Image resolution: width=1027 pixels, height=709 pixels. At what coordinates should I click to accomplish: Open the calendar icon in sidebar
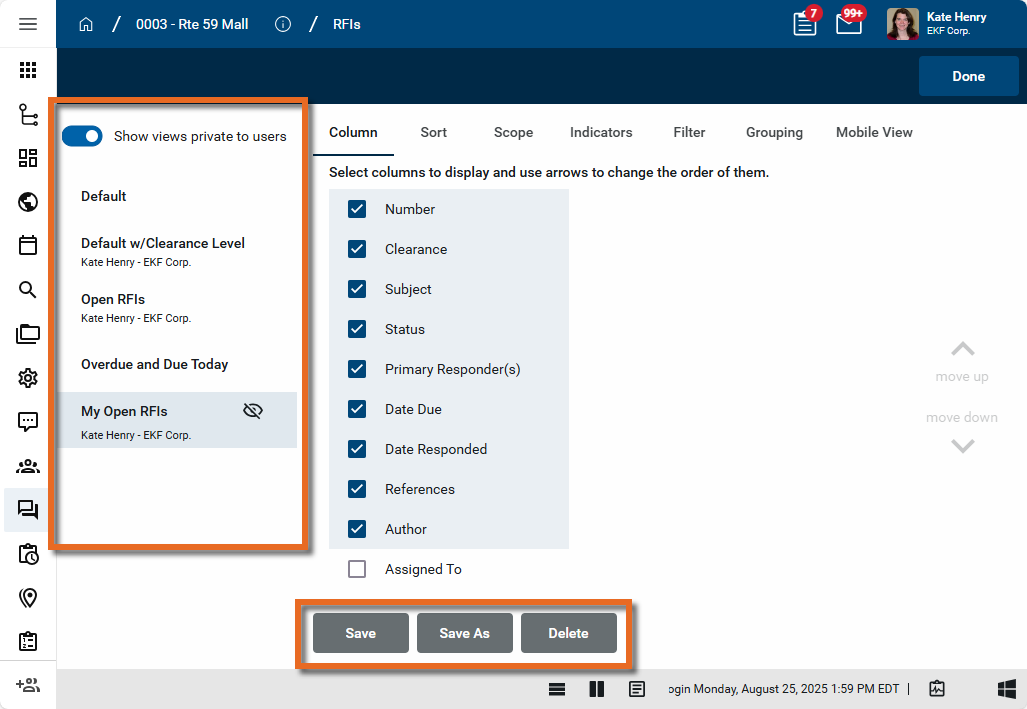pyautogui.click(x=28, y=246)
